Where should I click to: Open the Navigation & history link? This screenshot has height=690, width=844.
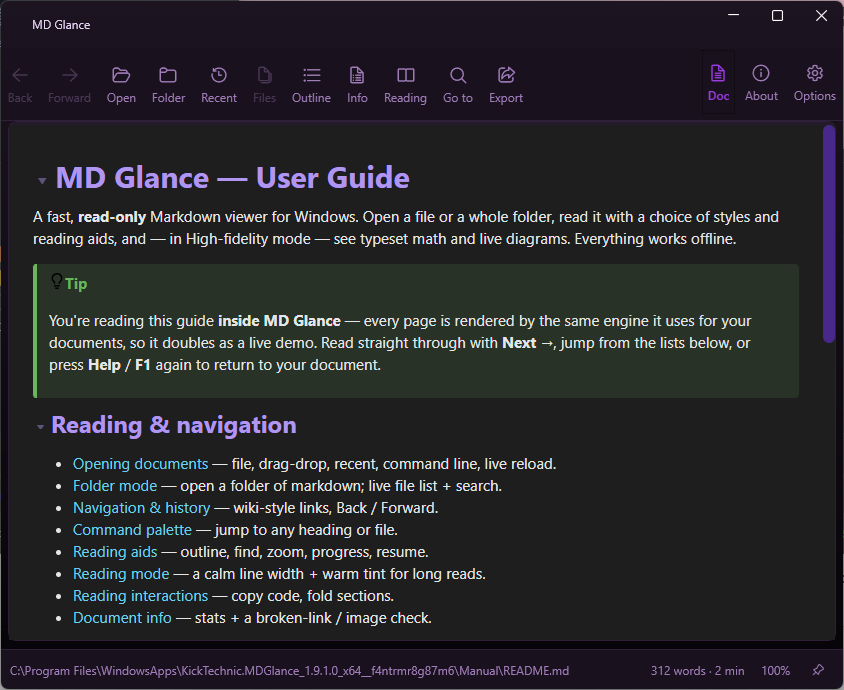pos(142,508)
